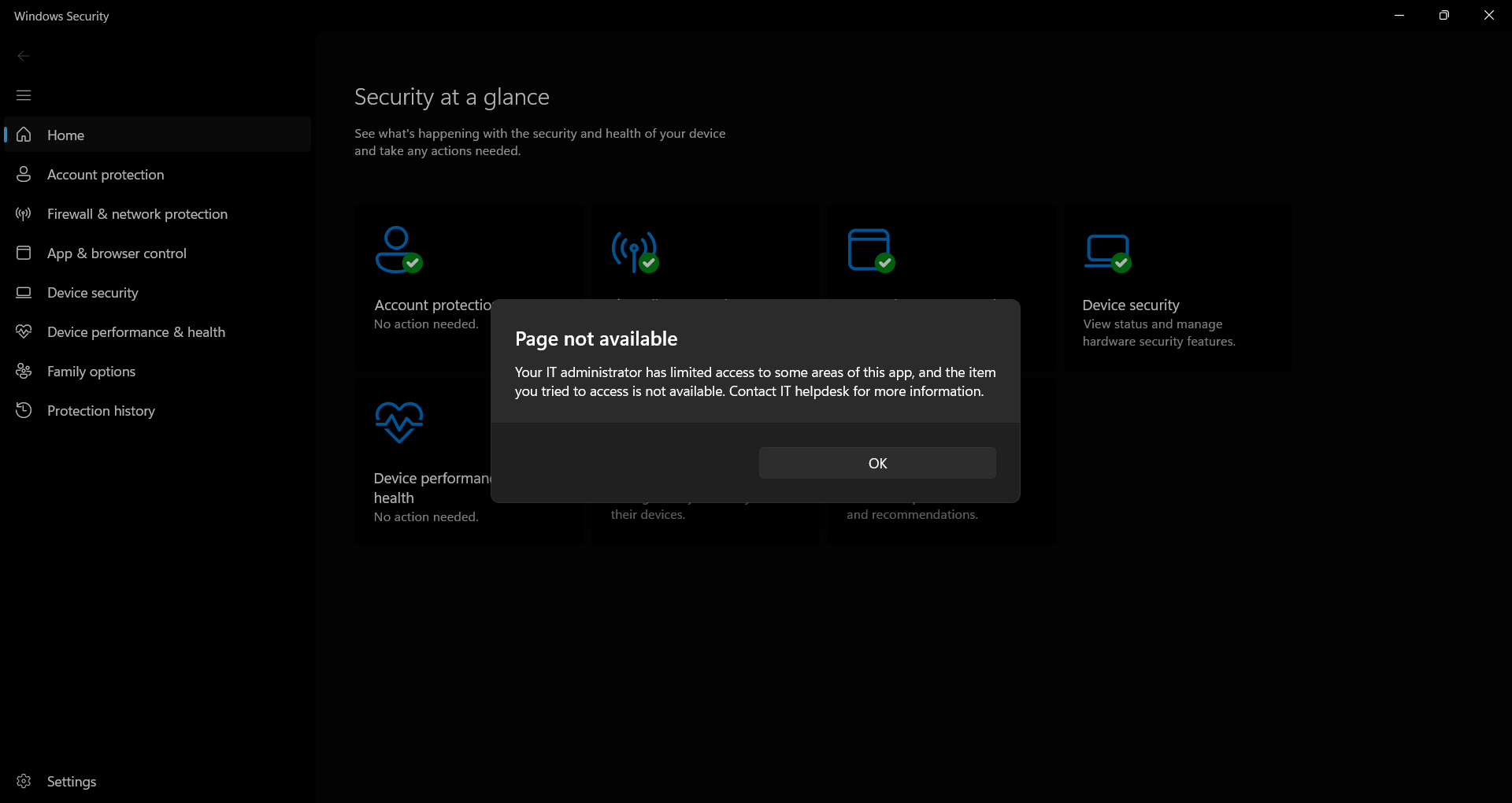
Task: Click the "Page not available" dialog heading
Action: coord(596,339)
